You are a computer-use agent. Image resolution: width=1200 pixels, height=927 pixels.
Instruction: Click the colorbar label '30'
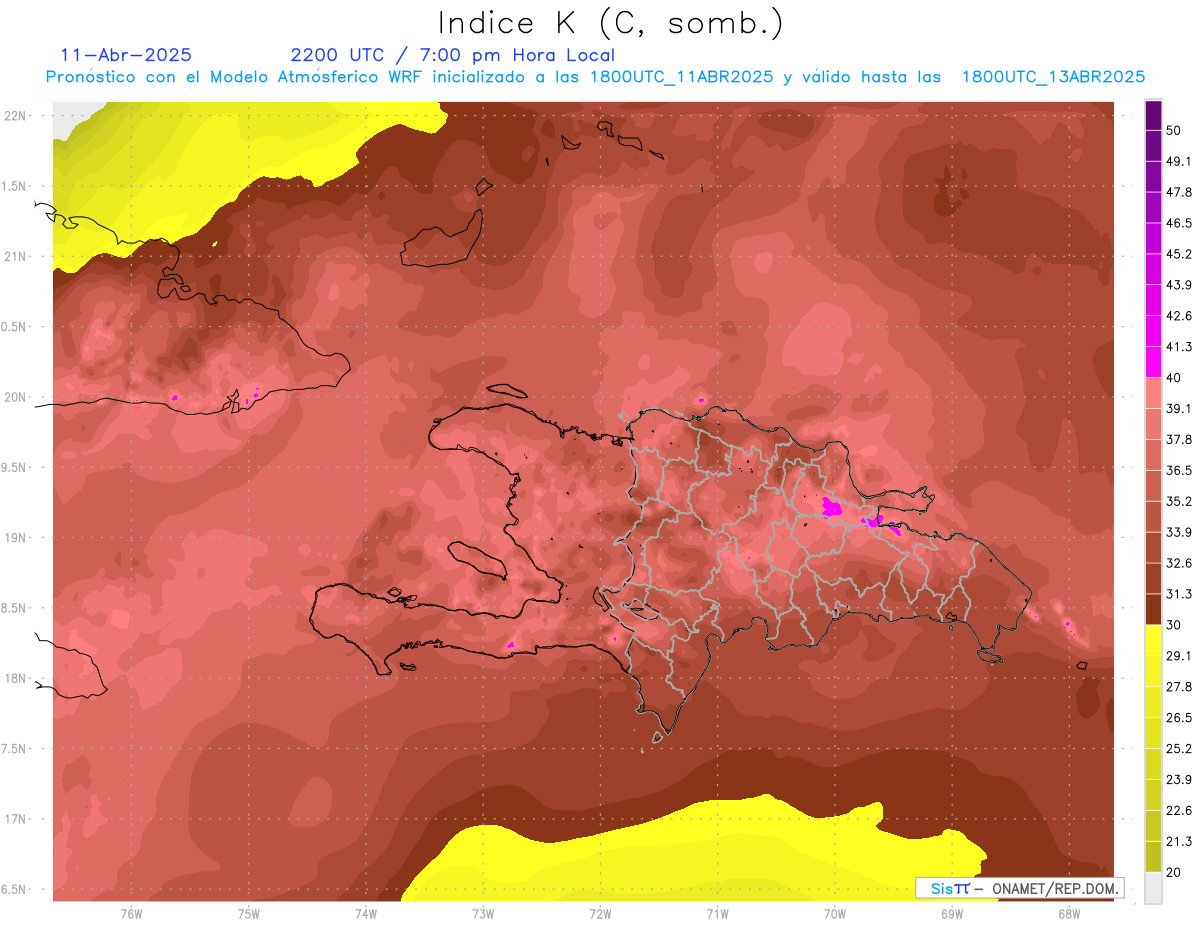[x=1174, y=625]
